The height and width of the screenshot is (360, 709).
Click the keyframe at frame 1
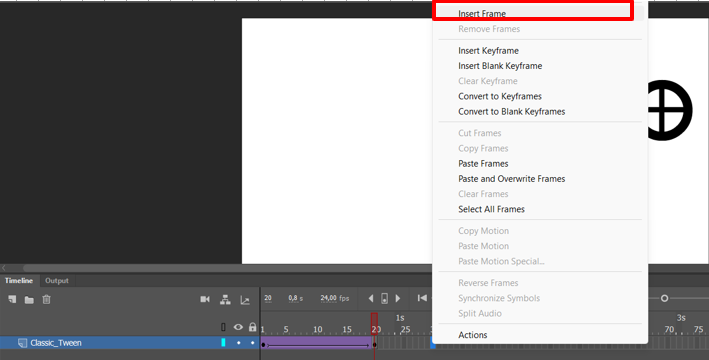264,345
